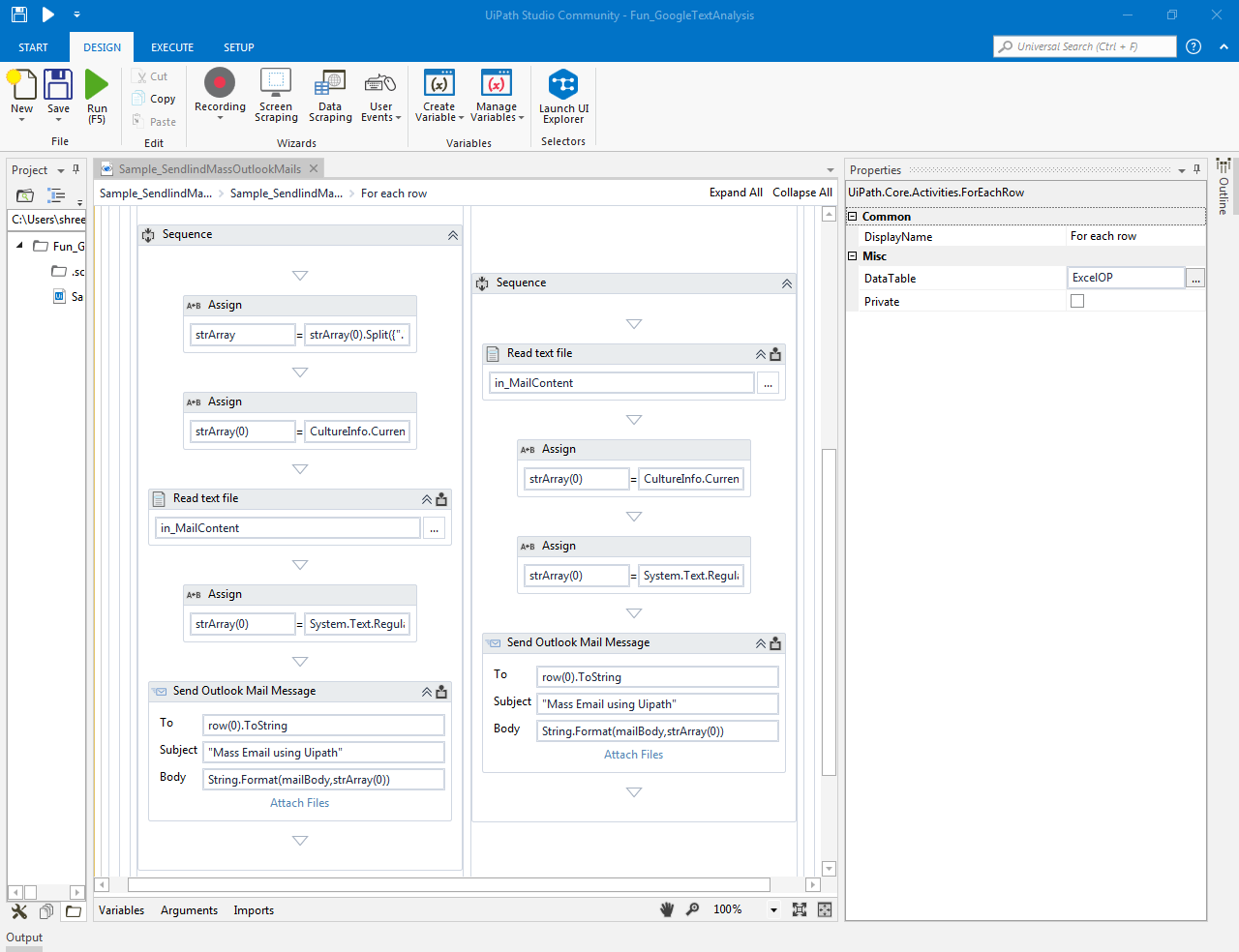
Task: Open the zoom percentage dropdown
Action: point(773,909)
